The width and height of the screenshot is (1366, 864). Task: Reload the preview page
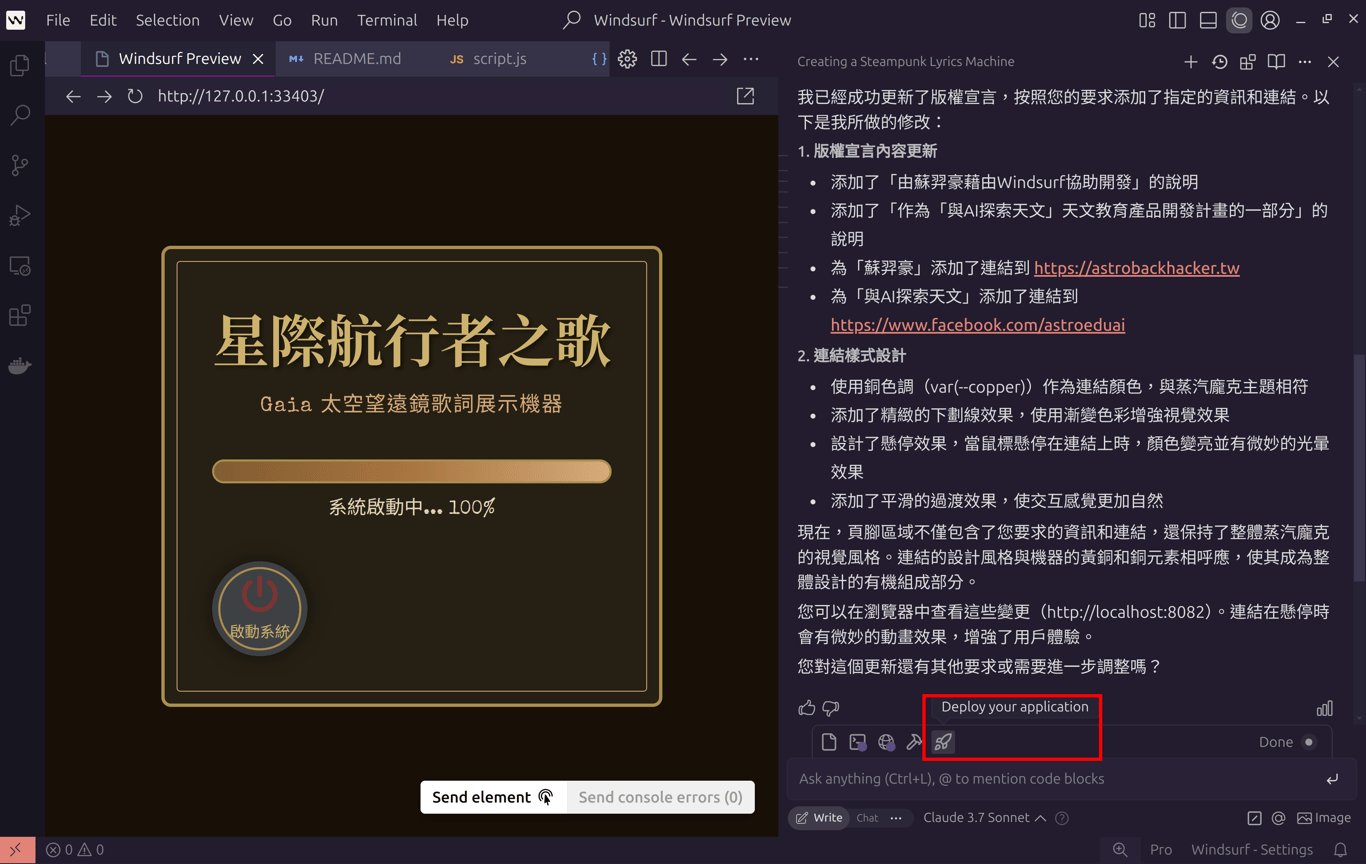135,96
